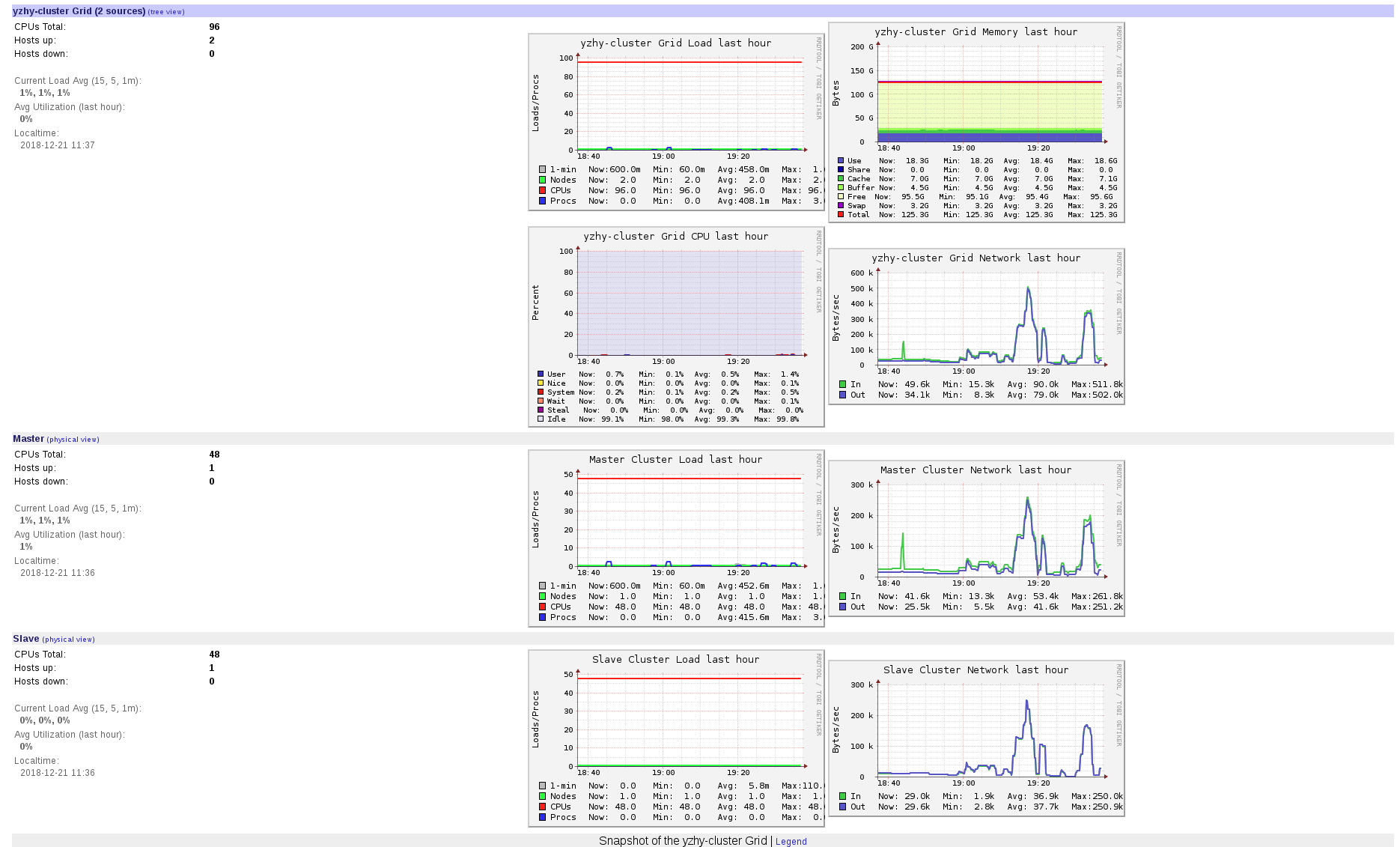Open the yzhy-cluster Grid CPU graph
The height and width of the screenshot is (847, 1400).
(676, 327)
